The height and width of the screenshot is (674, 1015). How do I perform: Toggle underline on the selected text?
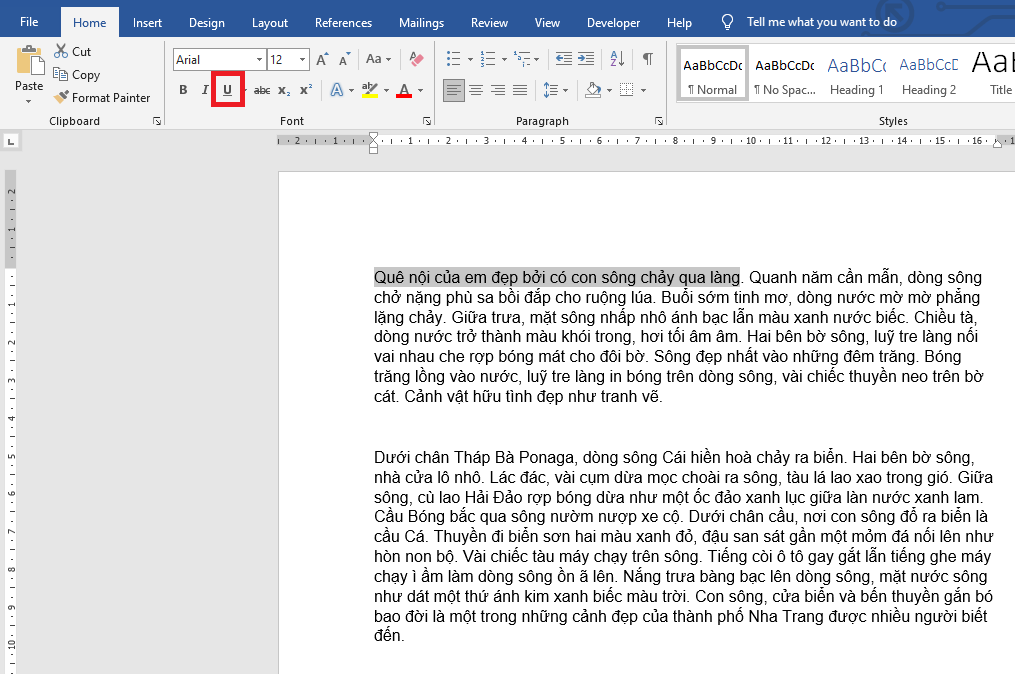tap(227, 91)
